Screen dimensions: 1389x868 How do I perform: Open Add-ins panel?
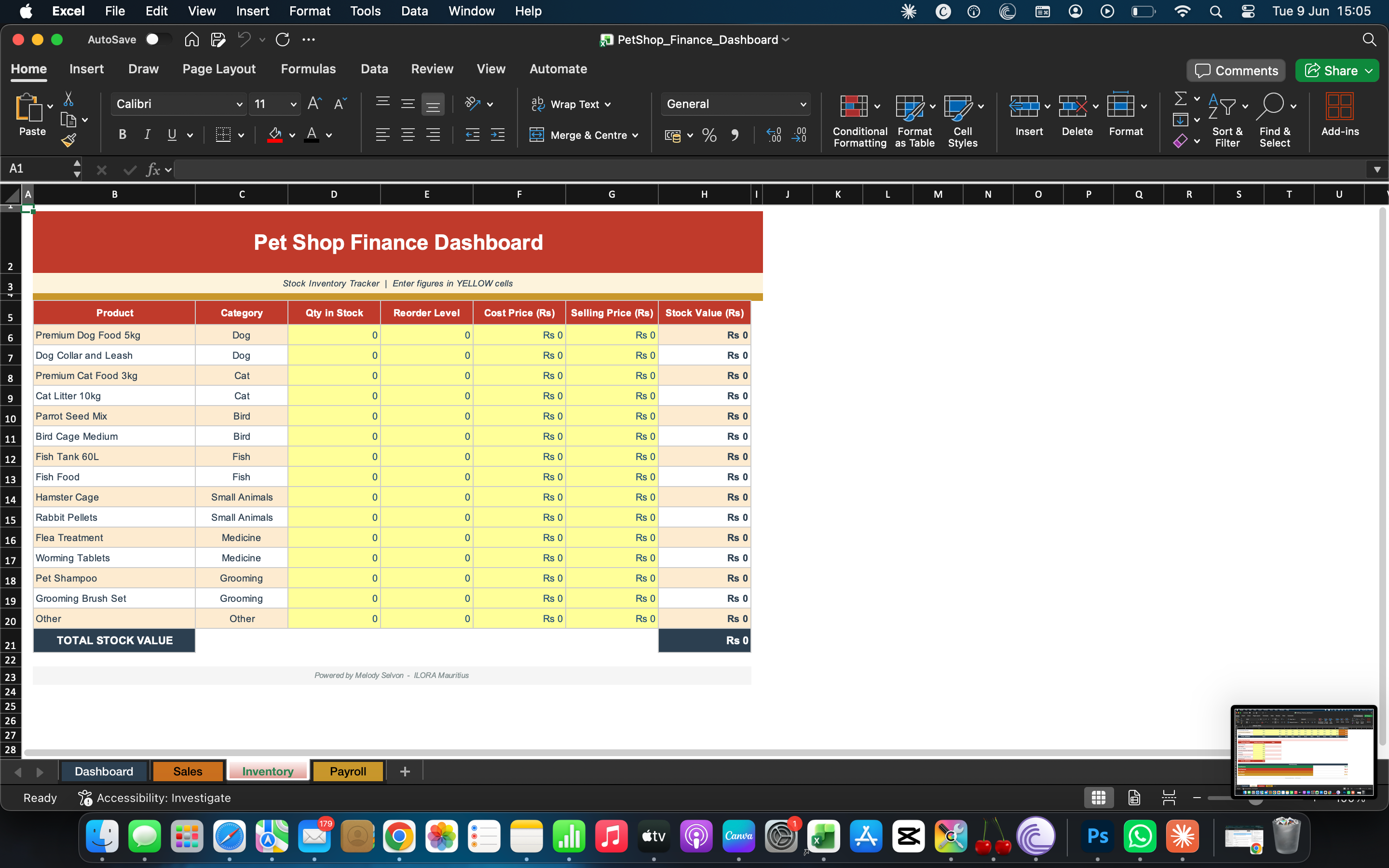point(1340,115)
